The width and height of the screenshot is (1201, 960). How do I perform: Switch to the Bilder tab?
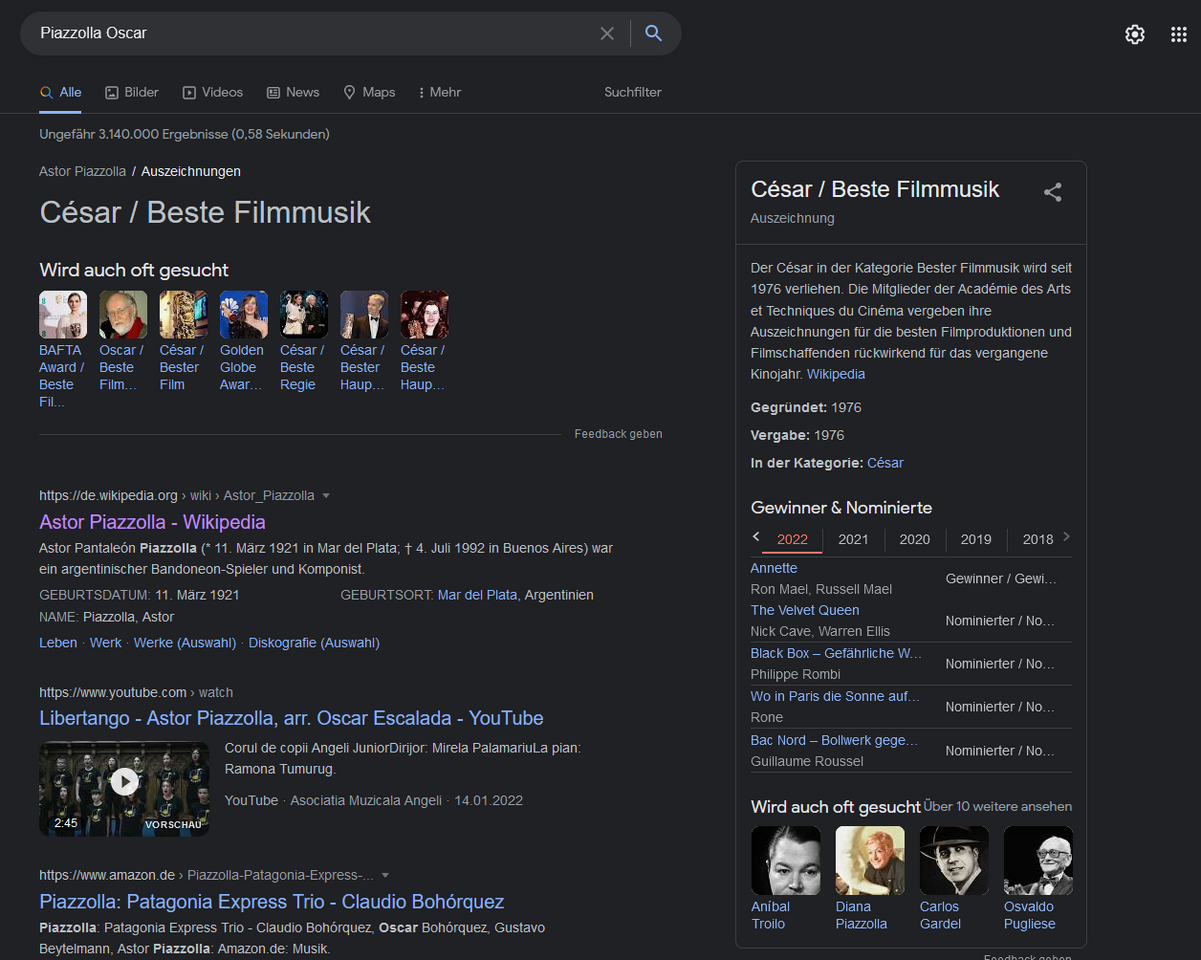[132, 92]
